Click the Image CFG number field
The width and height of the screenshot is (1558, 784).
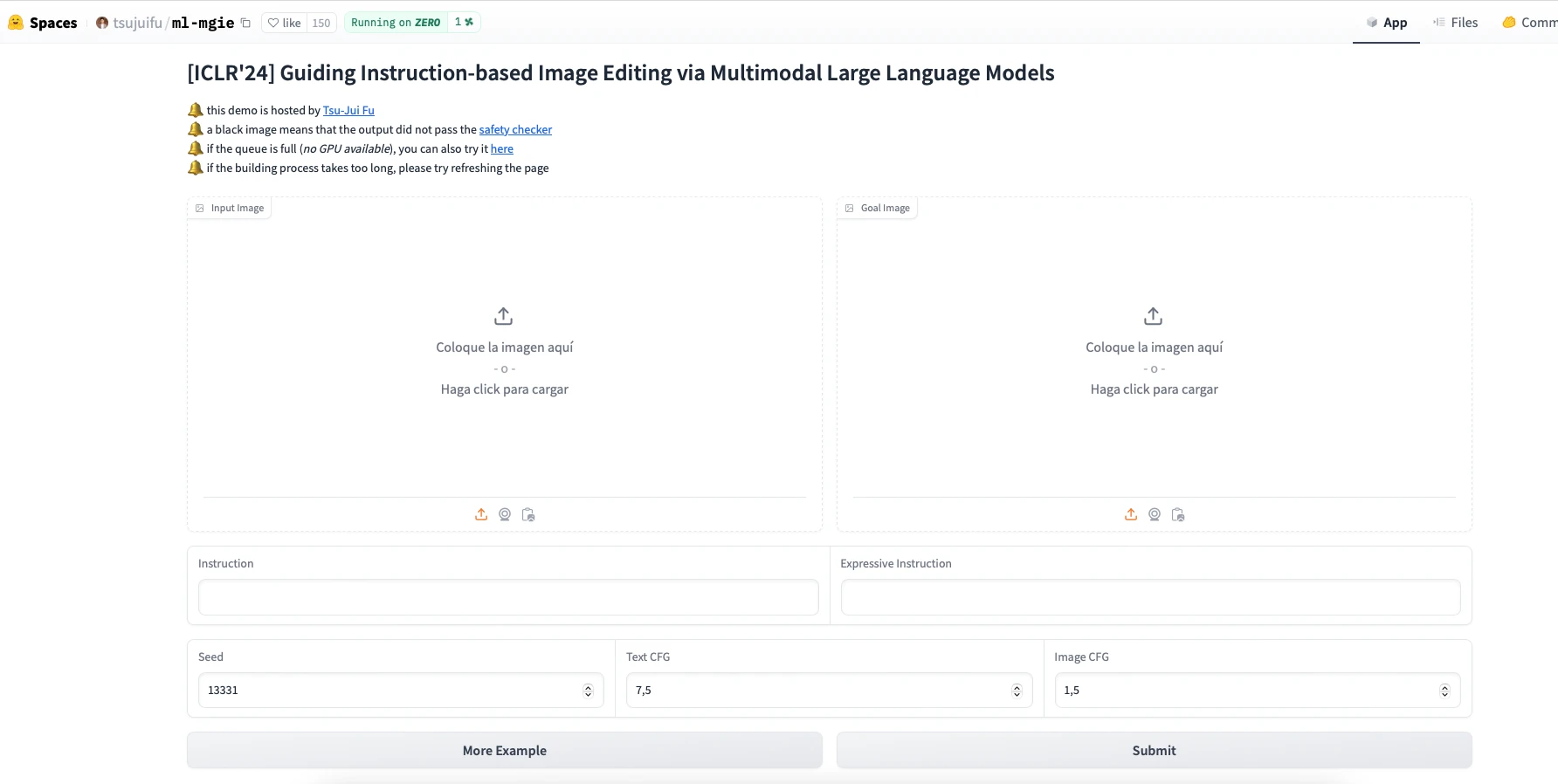[1257, 690]
